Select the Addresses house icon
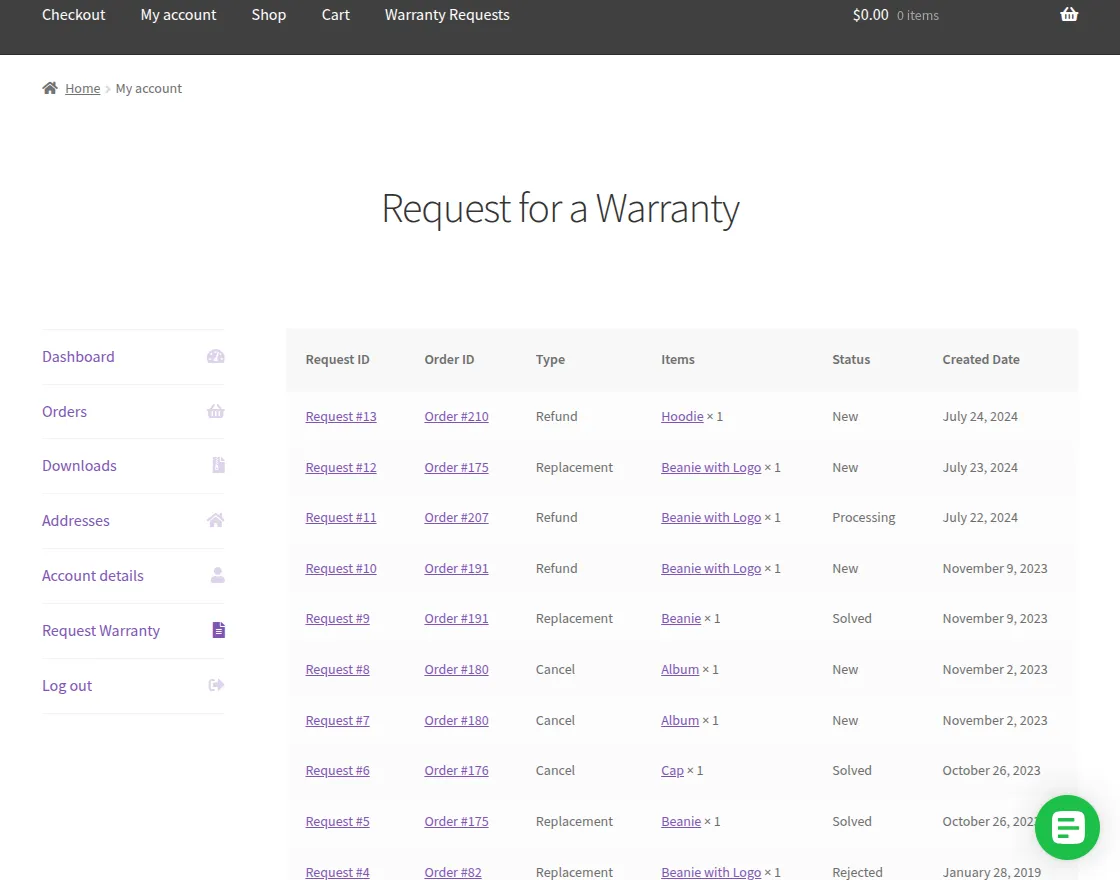The height and width of the screenshot is (880, 1120). click(215, 520)
